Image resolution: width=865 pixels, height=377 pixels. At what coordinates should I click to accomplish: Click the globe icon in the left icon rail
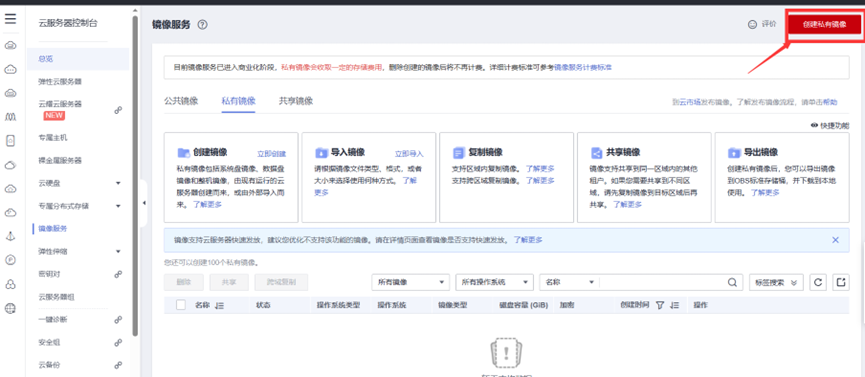click(x=10, y=309)
